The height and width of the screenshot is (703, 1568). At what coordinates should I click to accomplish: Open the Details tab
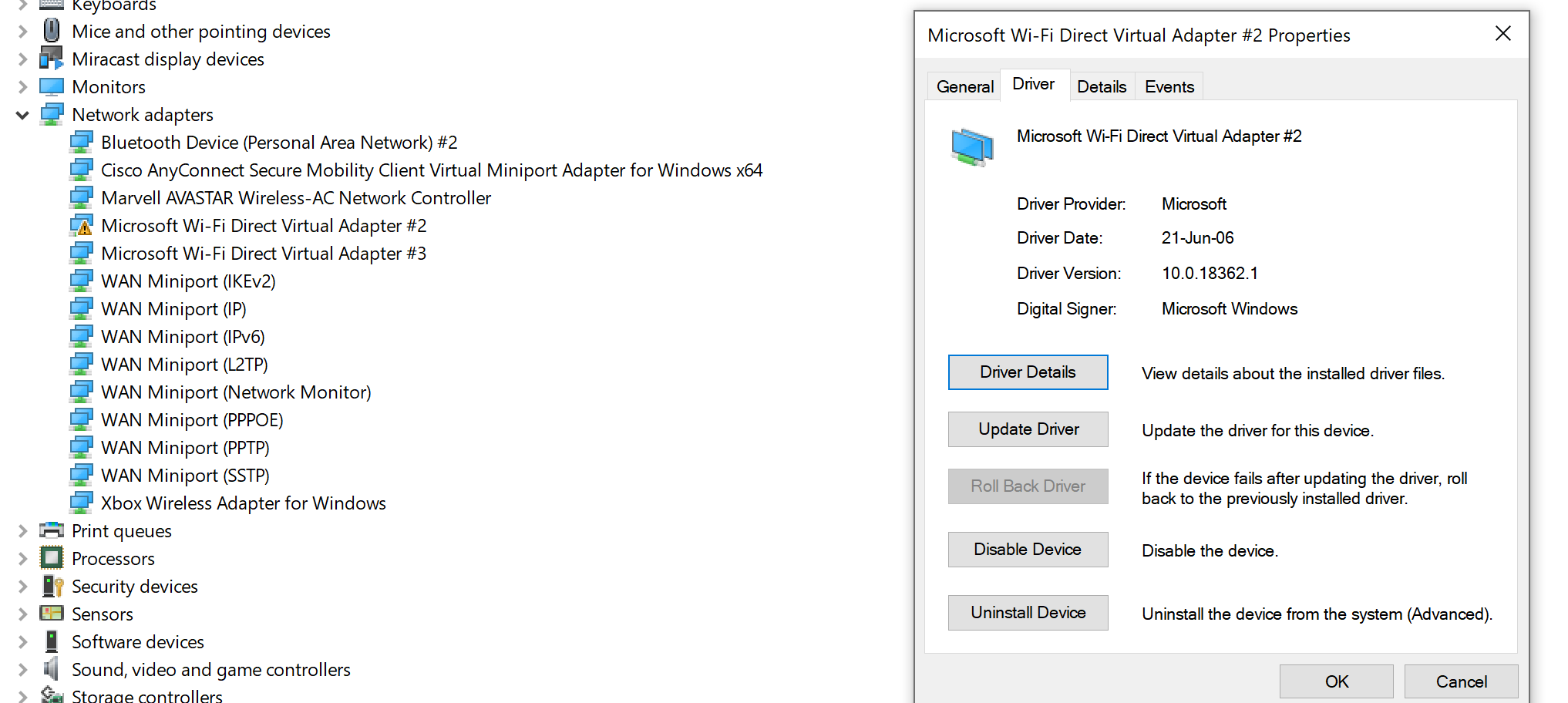[1102, 86]
